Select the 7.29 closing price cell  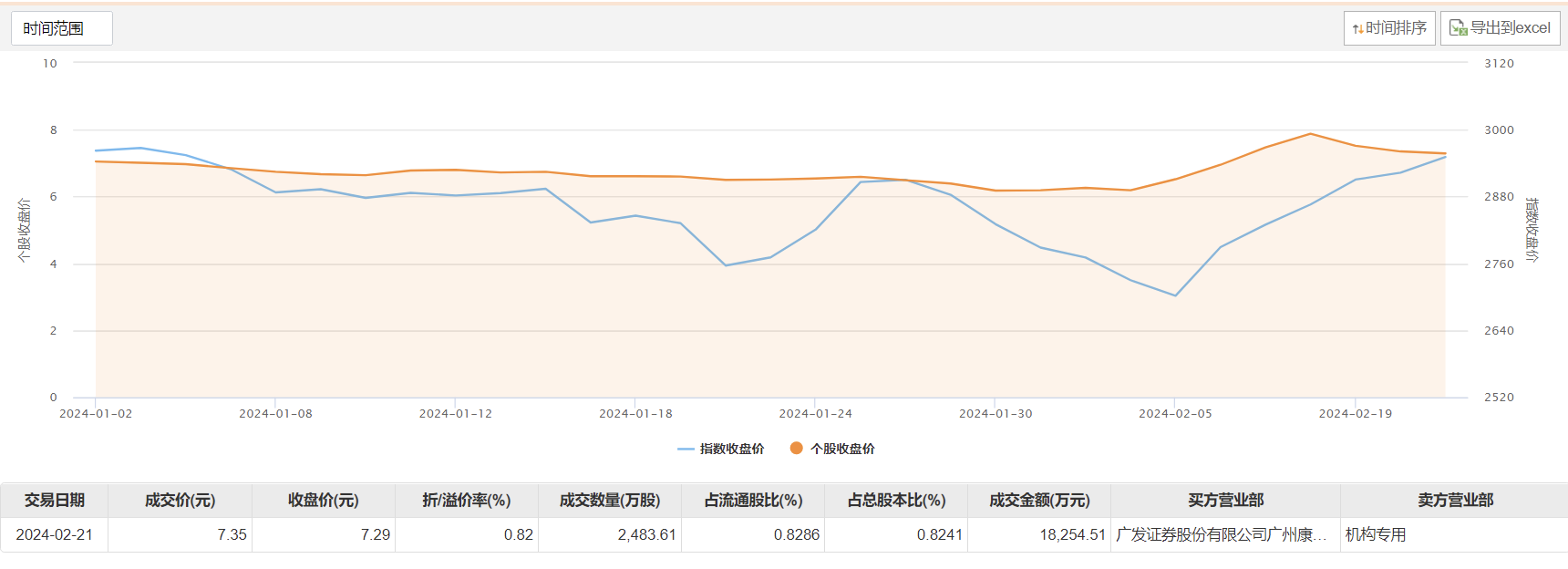[324, 534]
